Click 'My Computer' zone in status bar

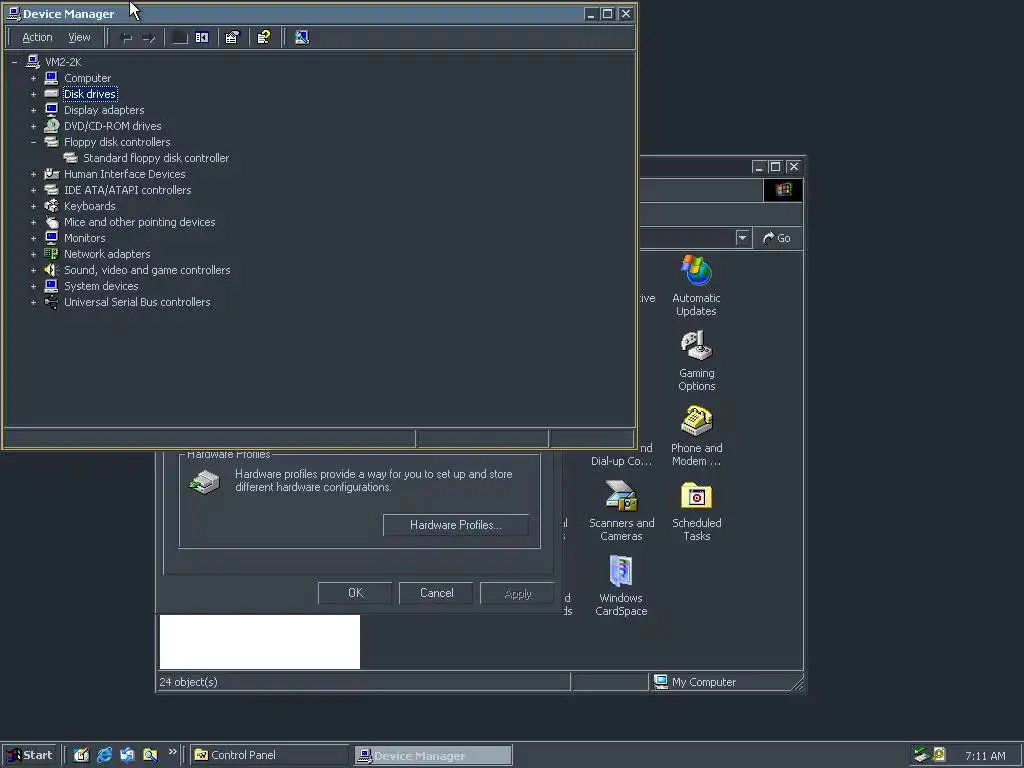click(x=696, y=682)
